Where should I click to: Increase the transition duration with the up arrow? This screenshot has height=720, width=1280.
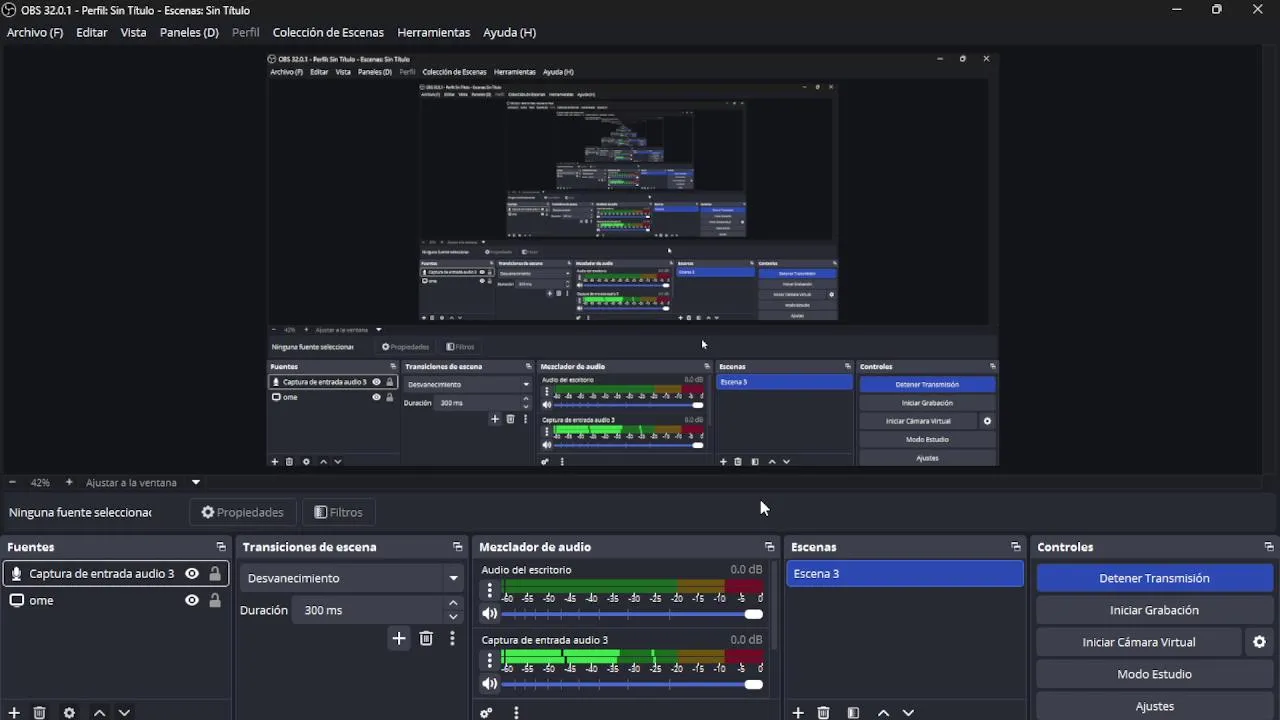coord(453,603)
